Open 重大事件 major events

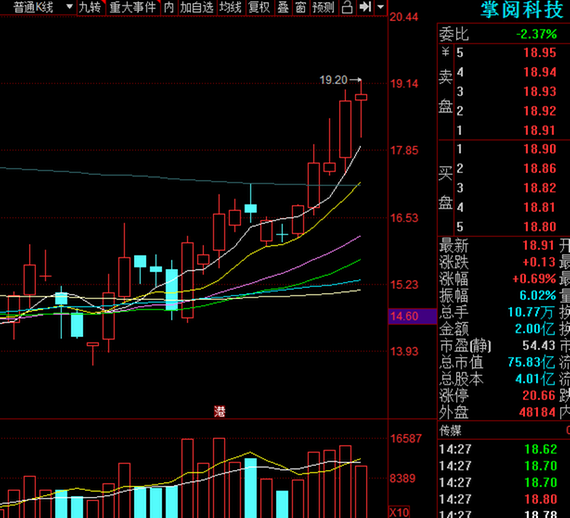coord(133,7)
